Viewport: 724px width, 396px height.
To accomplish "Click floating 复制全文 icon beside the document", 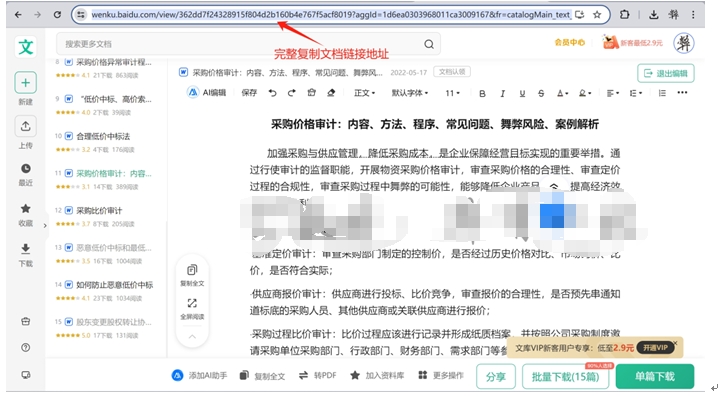I will (x=192, y=276).
